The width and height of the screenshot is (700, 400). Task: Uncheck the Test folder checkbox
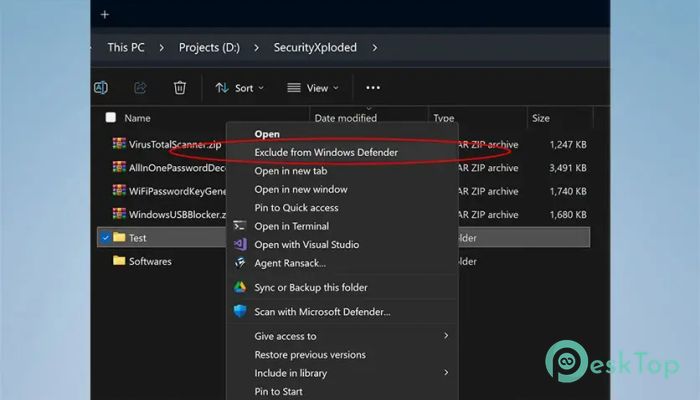tap(105, 238)
